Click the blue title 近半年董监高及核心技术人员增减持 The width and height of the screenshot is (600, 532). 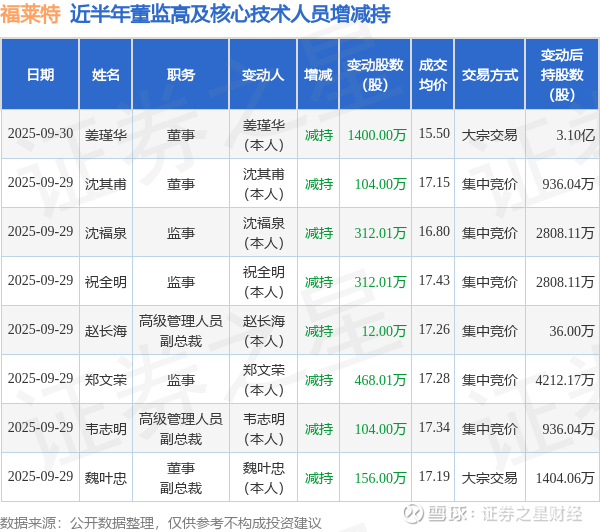[230, 14]
